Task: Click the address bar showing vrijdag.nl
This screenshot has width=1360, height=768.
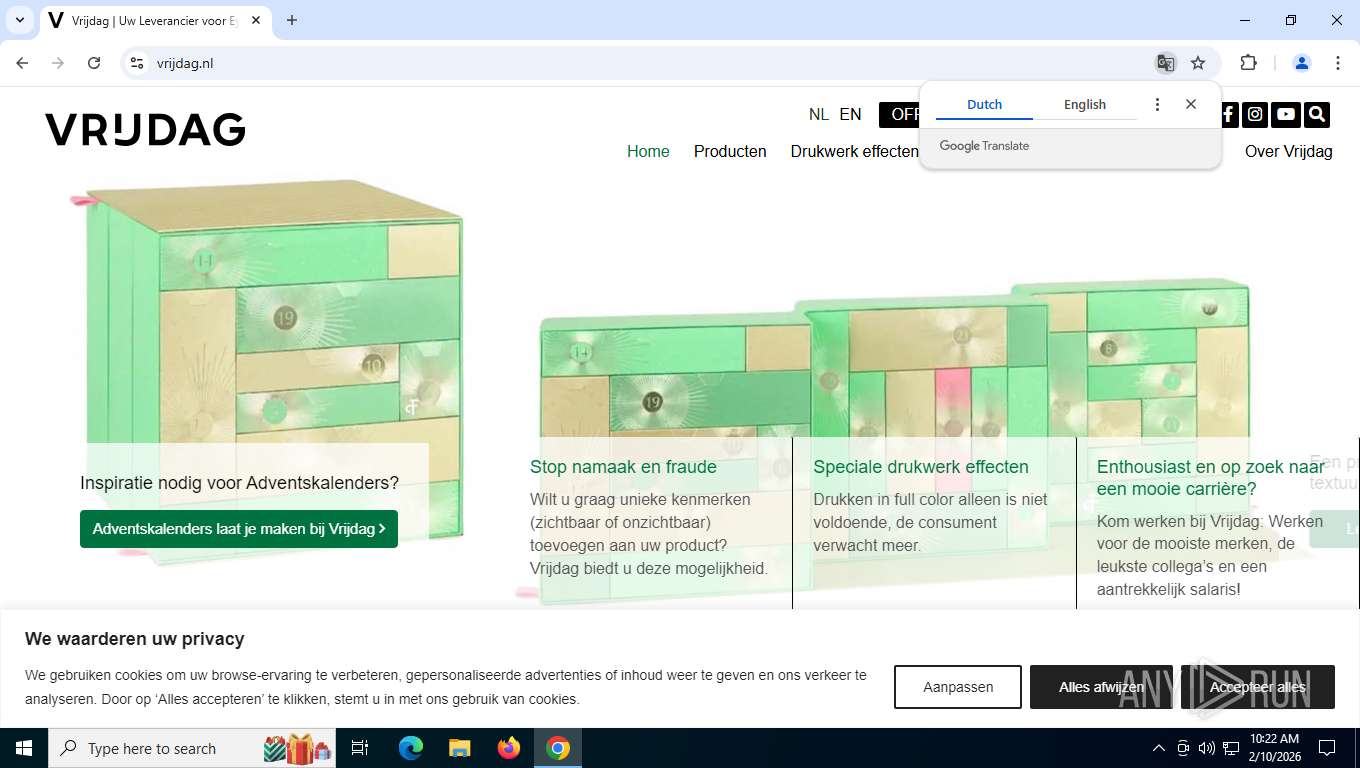Action: pos(640,63)
